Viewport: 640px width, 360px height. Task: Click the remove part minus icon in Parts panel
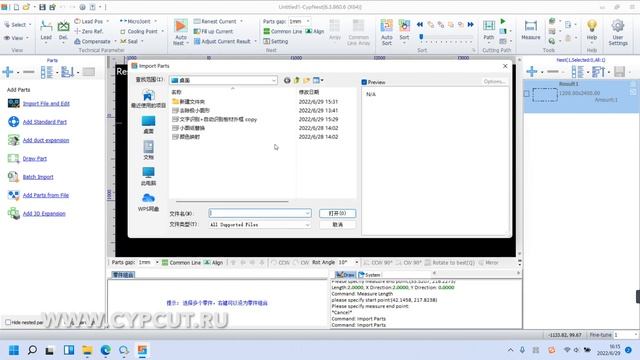[29, 72]
